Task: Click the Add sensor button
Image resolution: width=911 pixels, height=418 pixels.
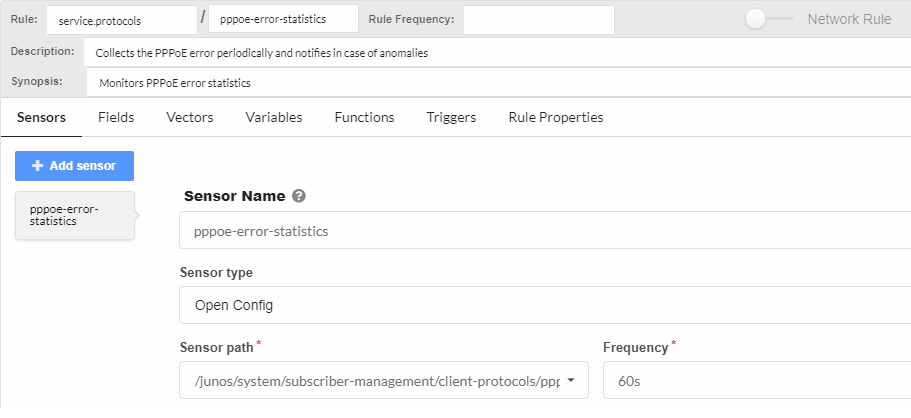Action: (74, 165)
